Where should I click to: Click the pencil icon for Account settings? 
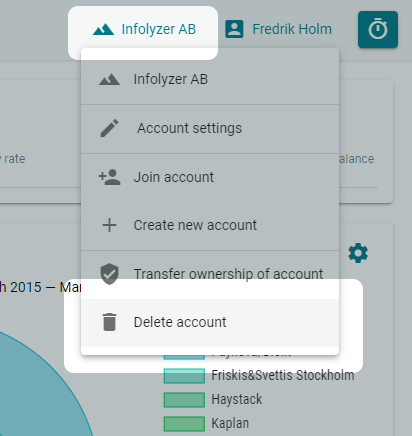pyautogui.click(x=109, y=128)
